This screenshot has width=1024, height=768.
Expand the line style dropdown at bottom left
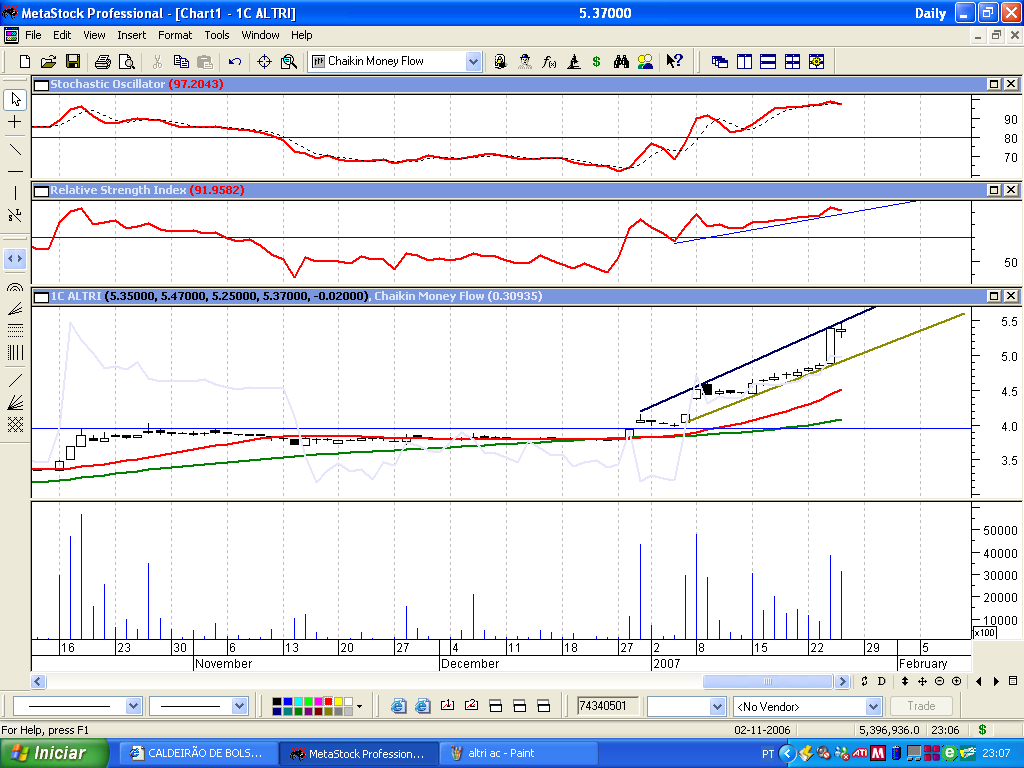click(x=133, y=706)
